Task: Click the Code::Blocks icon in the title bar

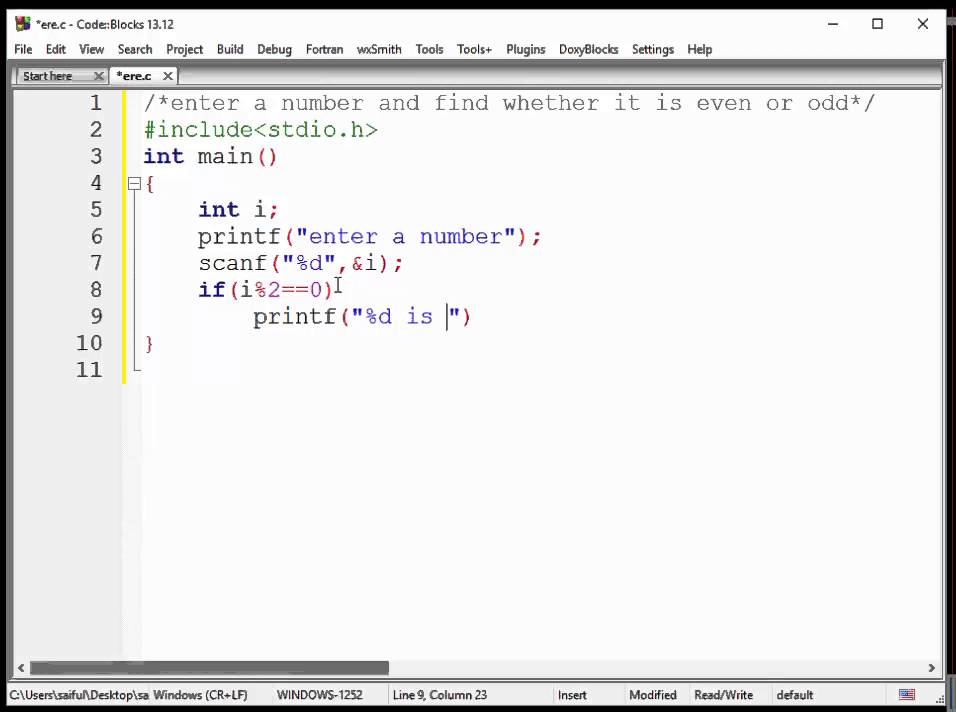Action: (x=21, y=23)
